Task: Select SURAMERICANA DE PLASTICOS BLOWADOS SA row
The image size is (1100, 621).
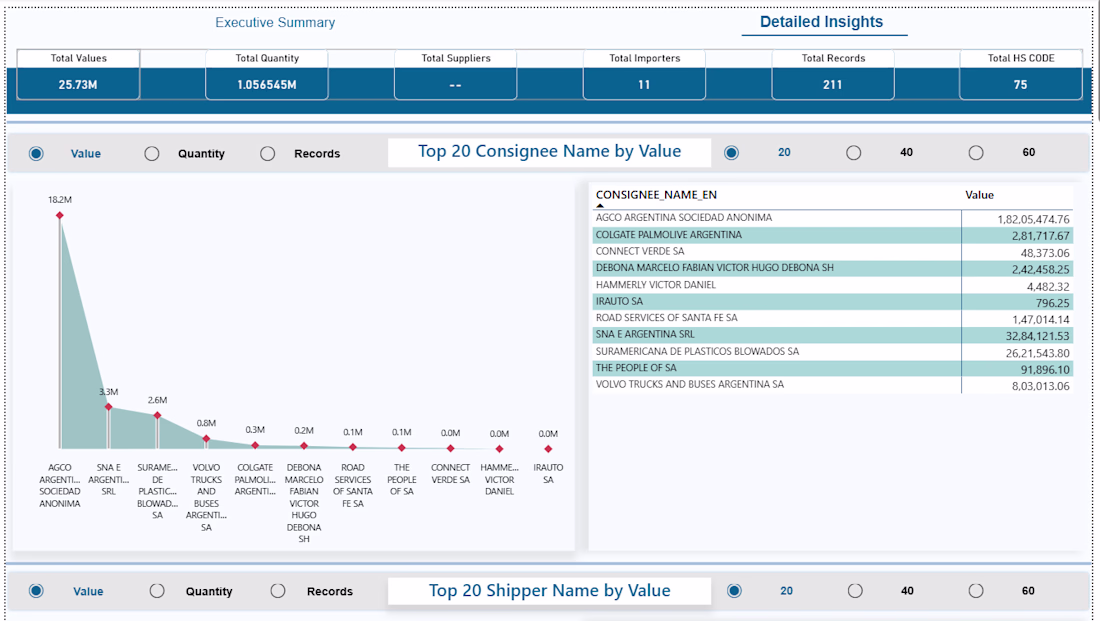Action: (x=833, y=352)
